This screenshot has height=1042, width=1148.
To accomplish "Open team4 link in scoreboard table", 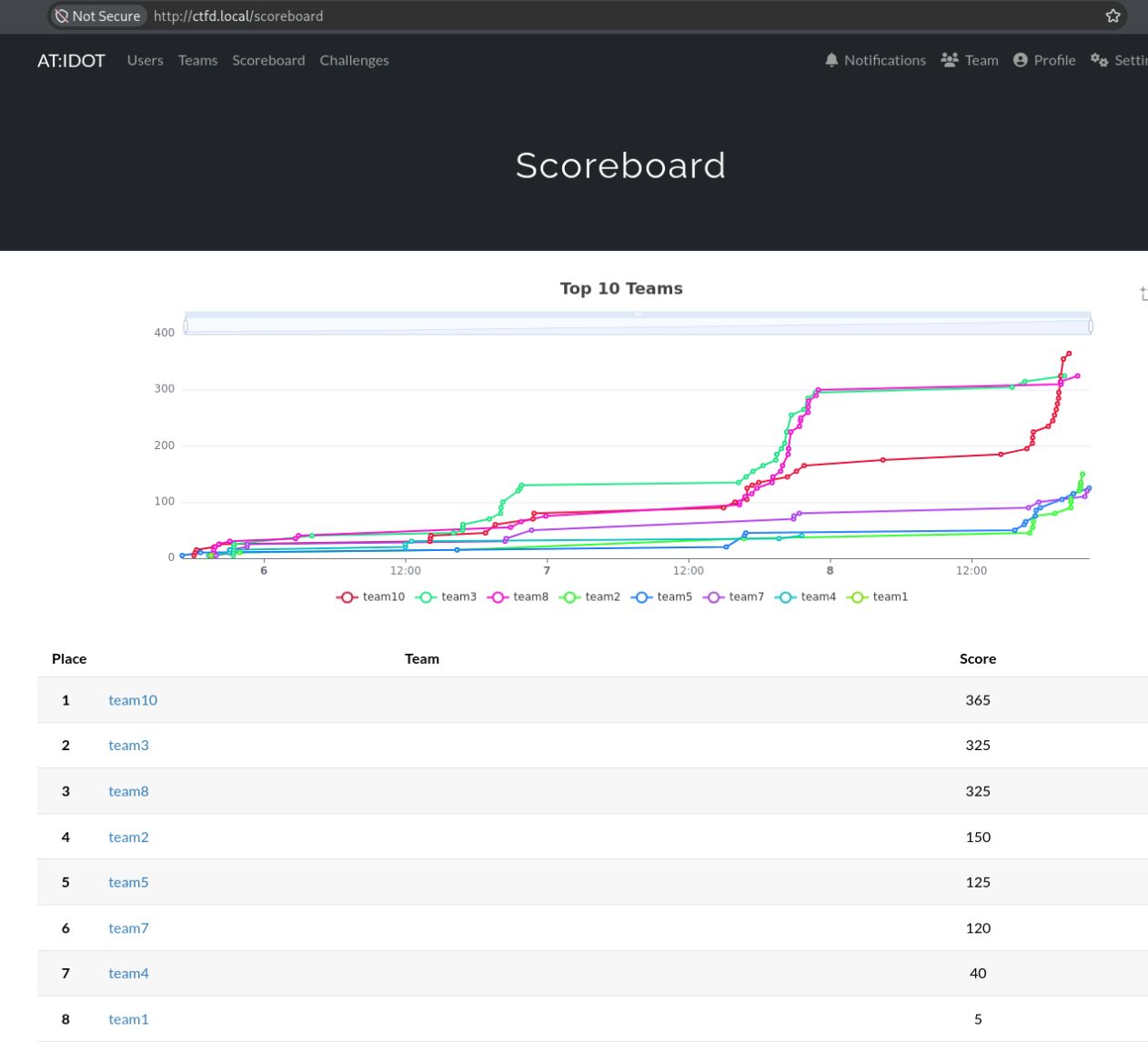I will pos(128,973).
